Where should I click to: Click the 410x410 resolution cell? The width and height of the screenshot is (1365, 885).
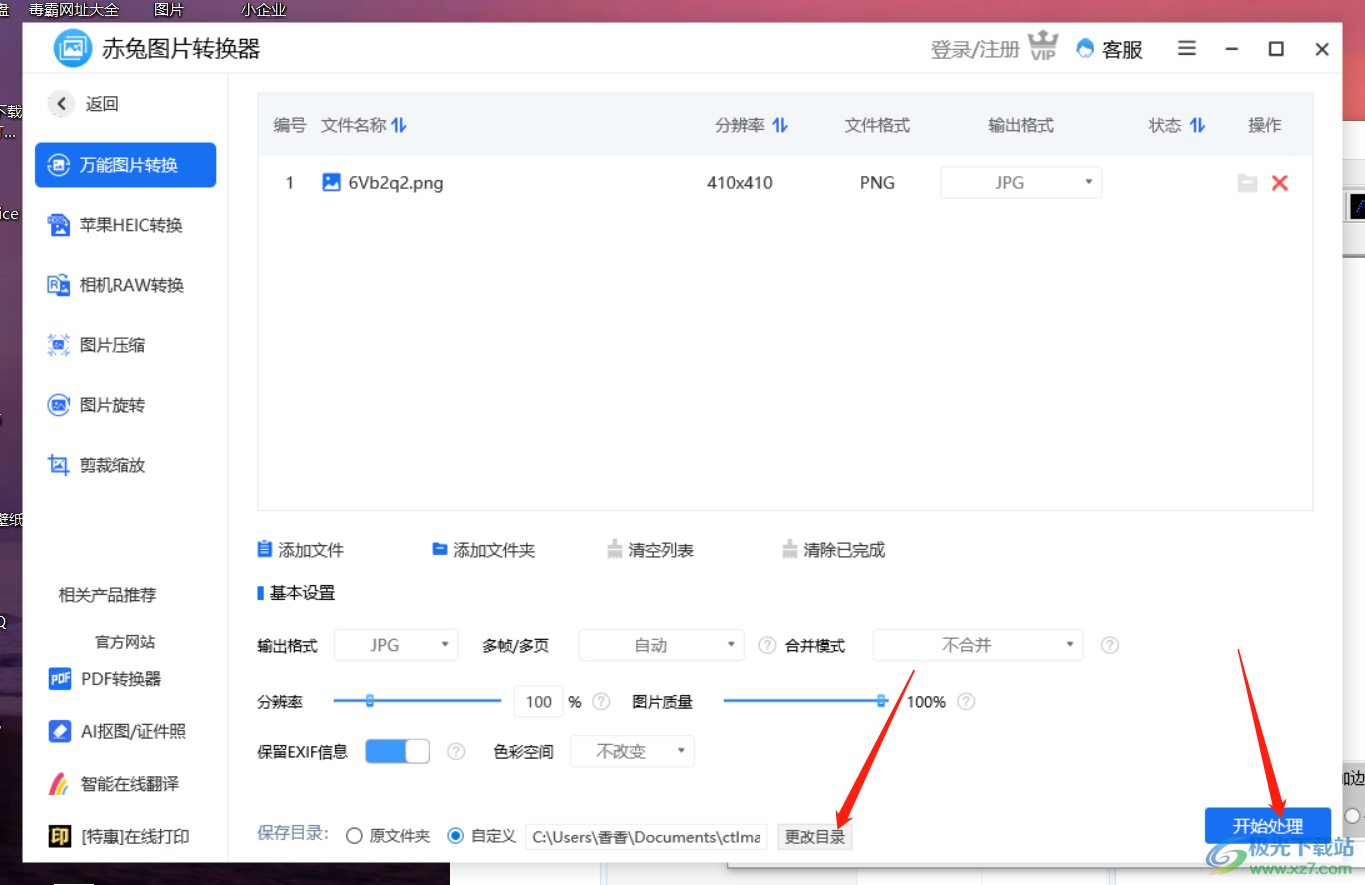pos(740,183)
